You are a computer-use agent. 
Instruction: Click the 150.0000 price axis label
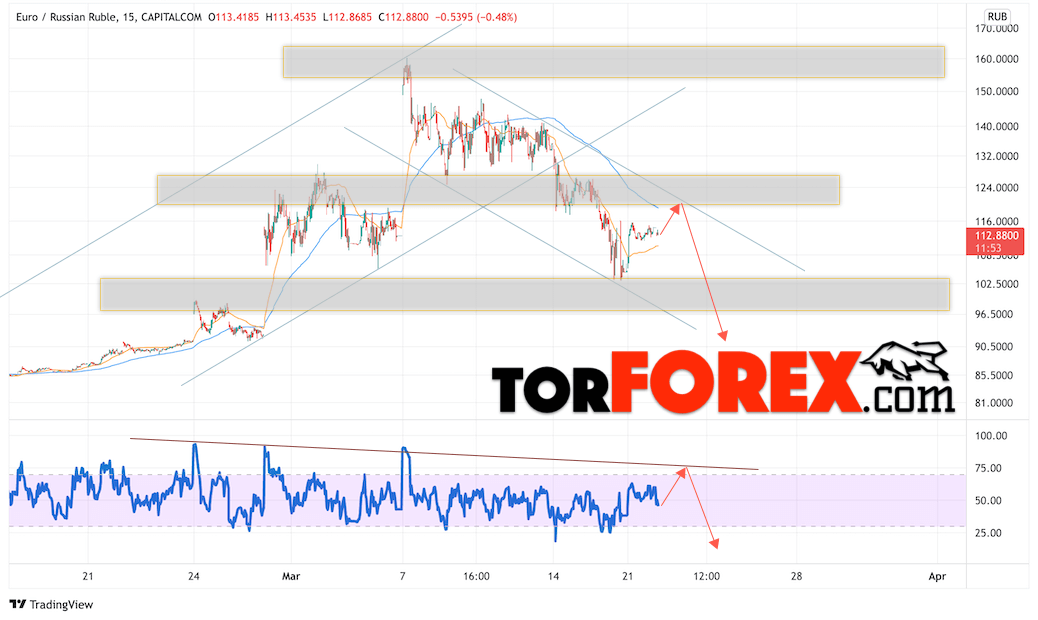[x=996, y=91]
